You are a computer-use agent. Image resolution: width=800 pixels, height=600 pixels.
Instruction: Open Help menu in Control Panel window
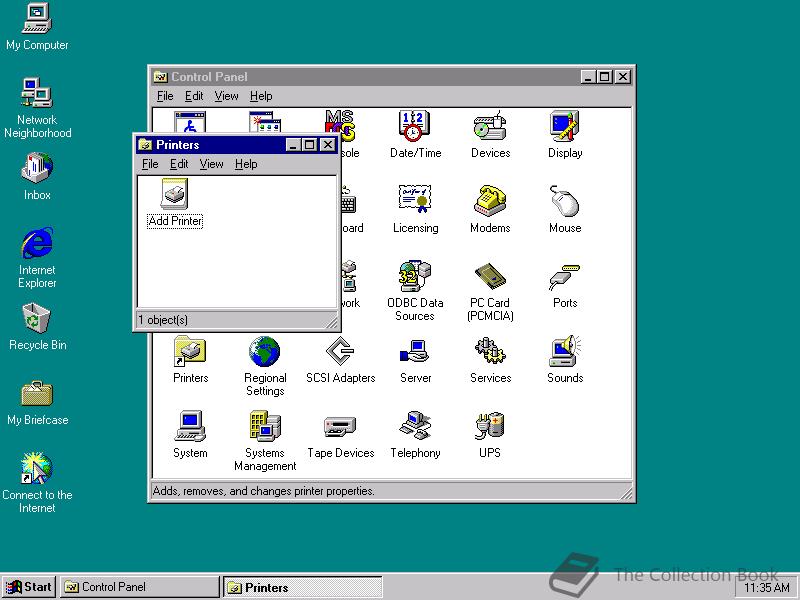tap(261, 96)
